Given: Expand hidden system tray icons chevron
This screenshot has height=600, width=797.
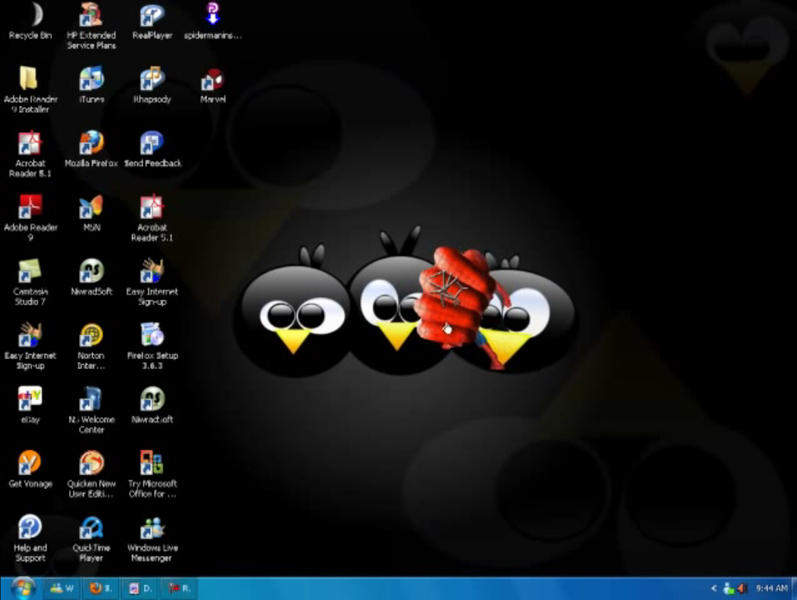Looking at the screenshot, I should coord(714,588).
